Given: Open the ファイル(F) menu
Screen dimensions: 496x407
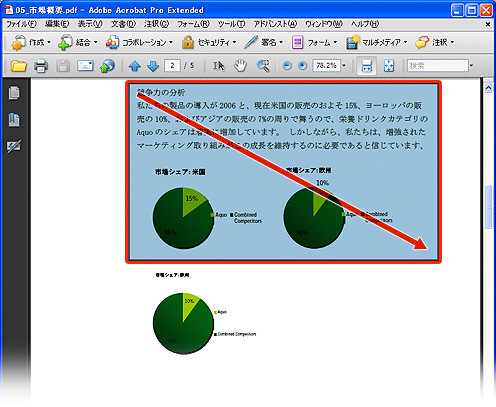Looking at the screenshot, I should coord(21,24).
